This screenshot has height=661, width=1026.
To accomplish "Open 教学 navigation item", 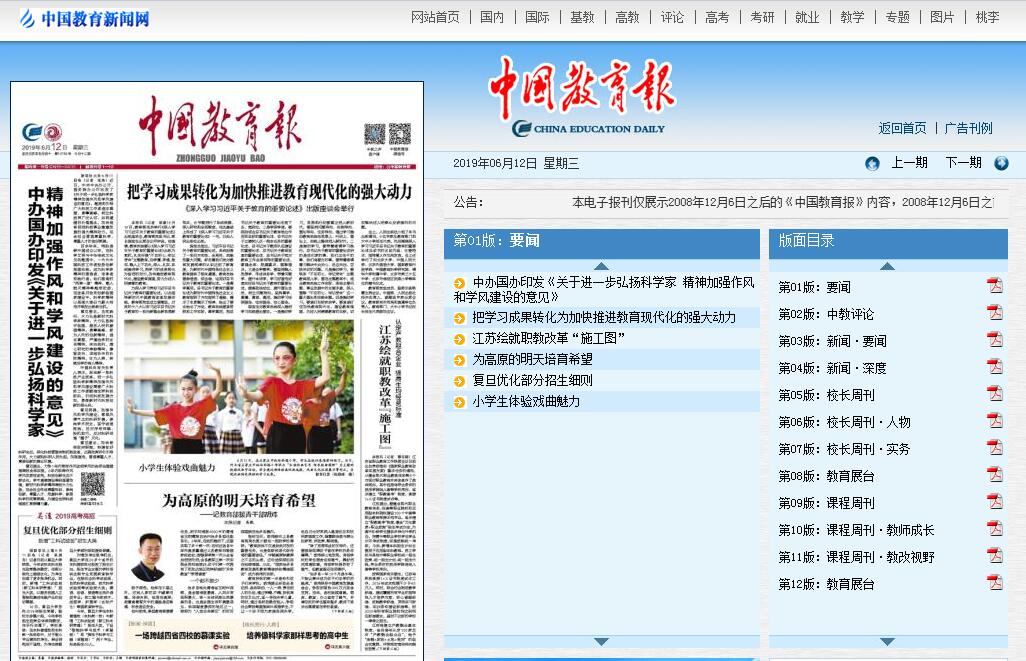I will point(852,17).
